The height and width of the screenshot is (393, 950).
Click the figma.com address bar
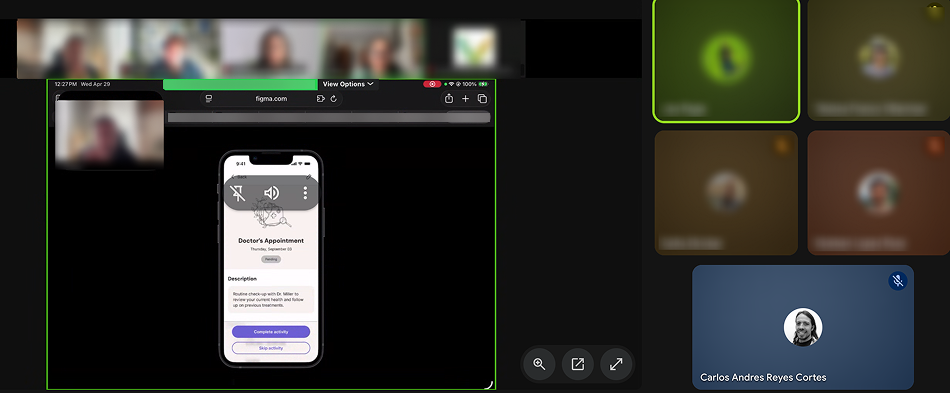pos(271,99)
